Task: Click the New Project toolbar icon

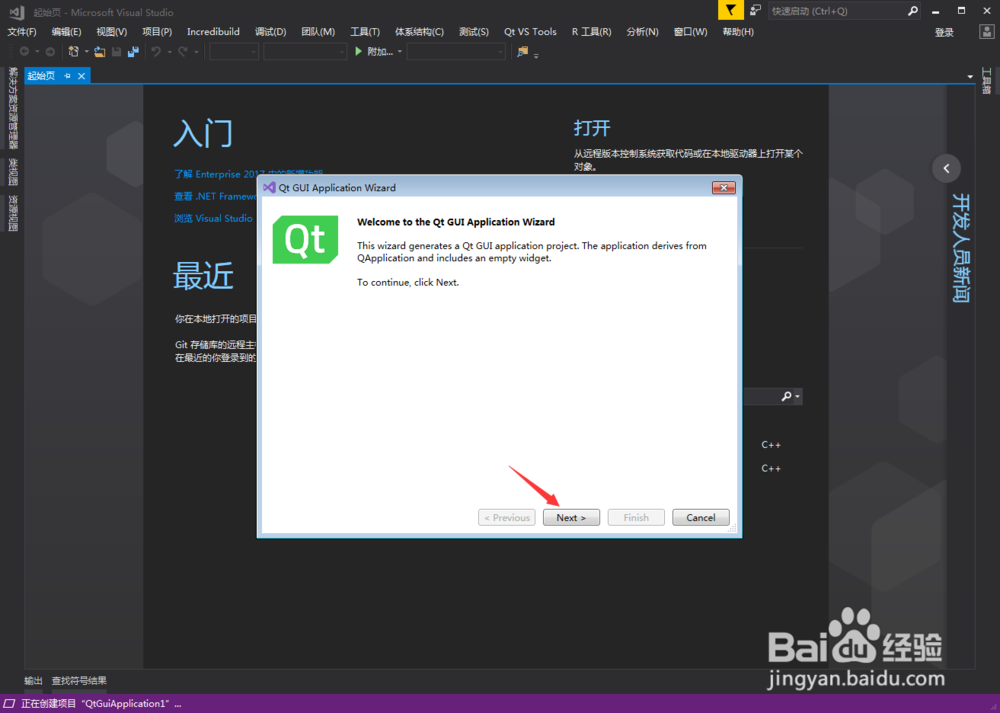Action: (74, 52)
